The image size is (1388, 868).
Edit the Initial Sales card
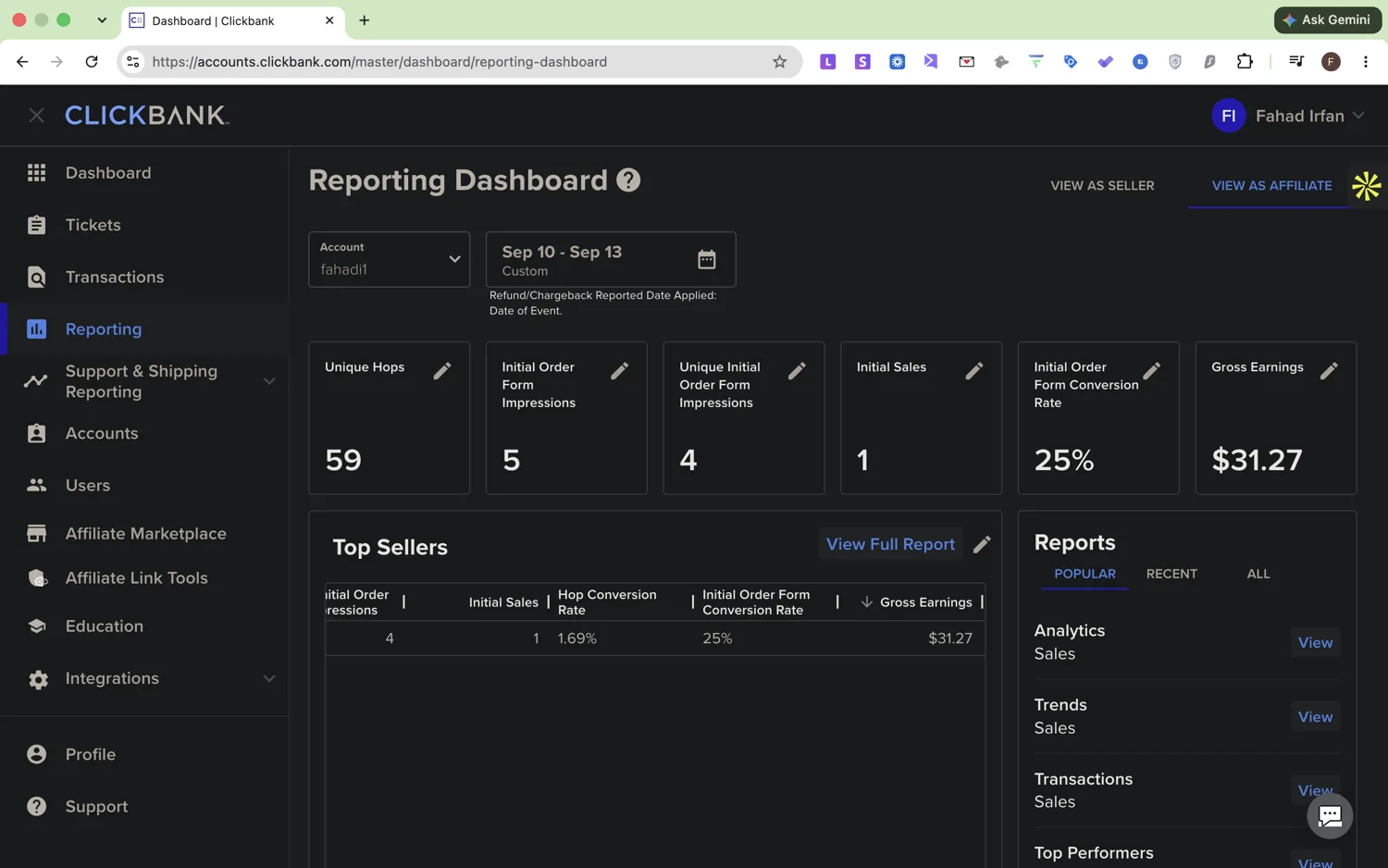point(974,370)
